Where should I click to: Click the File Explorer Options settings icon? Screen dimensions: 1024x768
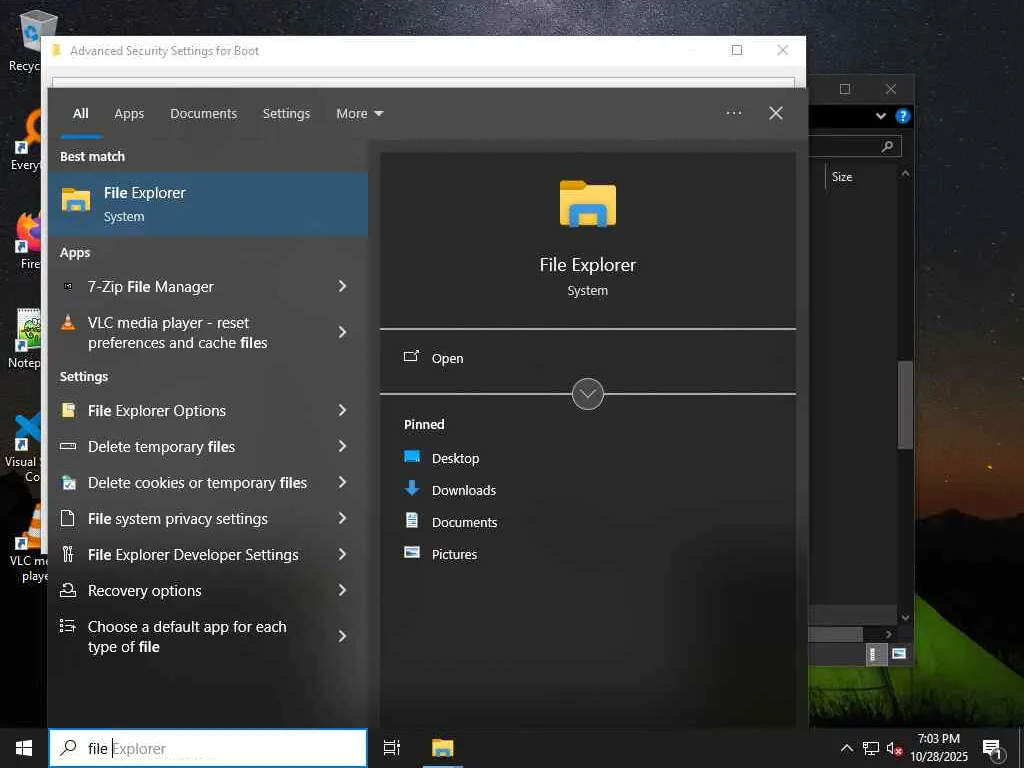click(x=68, y=410)
